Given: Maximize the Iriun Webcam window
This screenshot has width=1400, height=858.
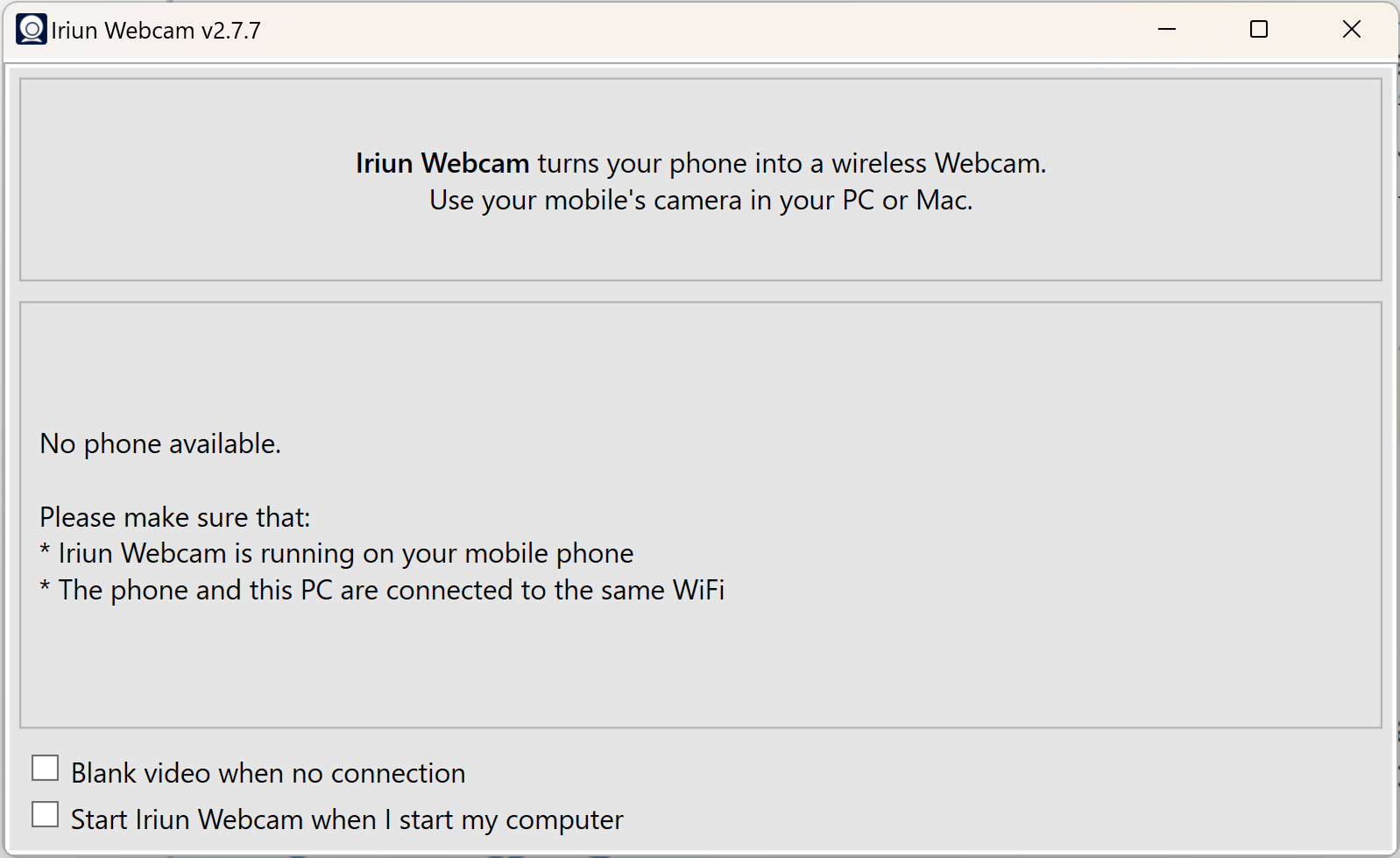Looking at the screenshot, I should coord(1259,29).
